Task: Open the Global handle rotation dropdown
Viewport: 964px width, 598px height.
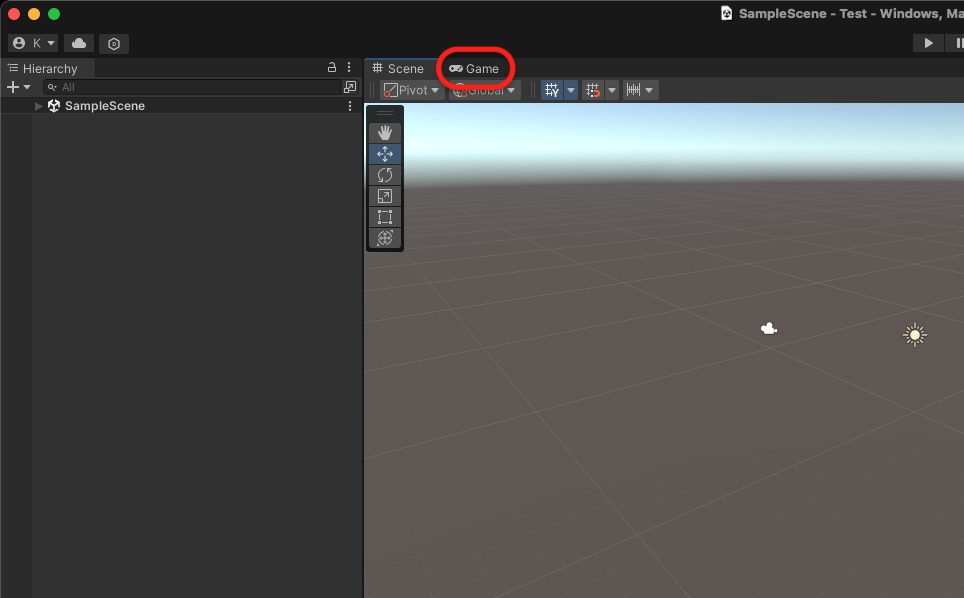Action: pyautogui.click(x=484, y=90)
